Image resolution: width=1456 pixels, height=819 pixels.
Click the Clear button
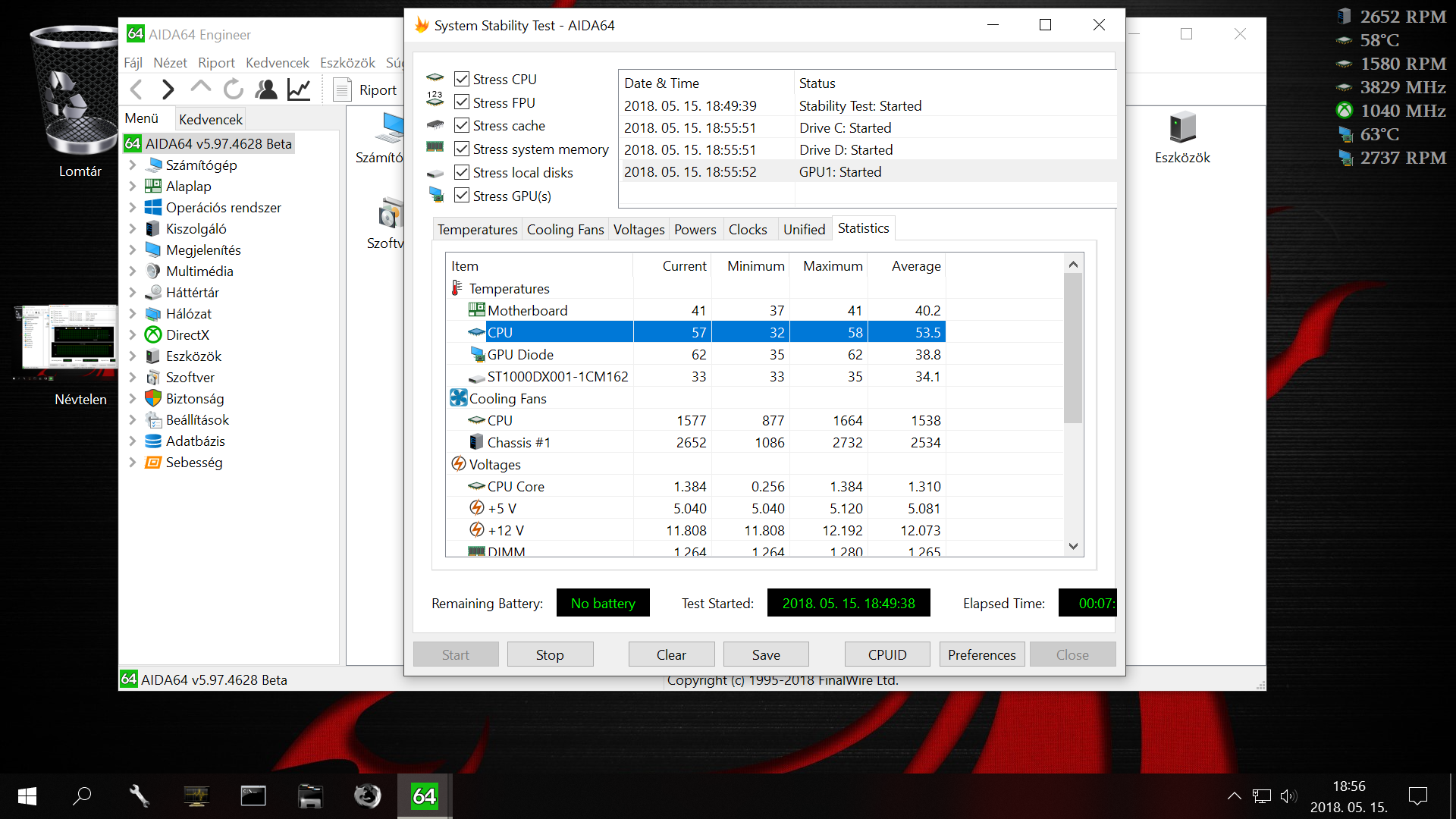click(x=671, y=654)
